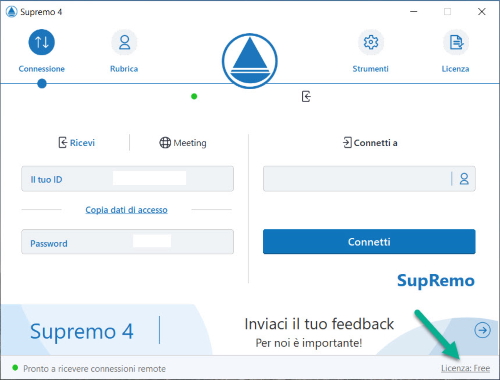
Task: Click the exit arrow icon below the logo
Action: click(x=306, y=96)
